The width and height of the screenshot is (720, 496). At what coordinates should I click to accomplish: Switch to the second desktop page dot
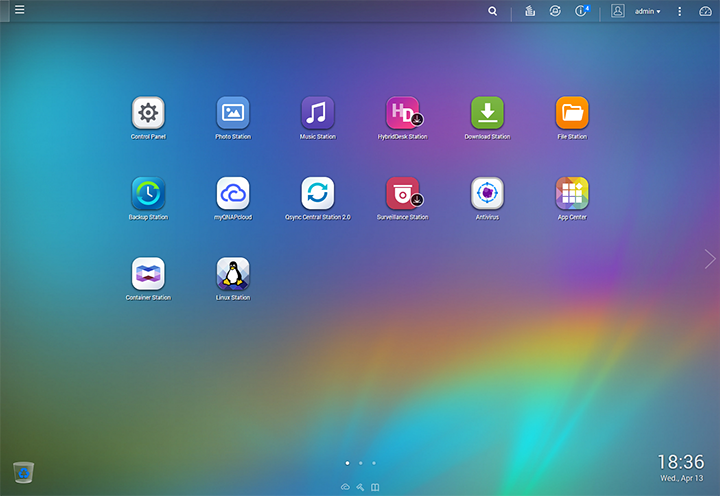point(360,463)
